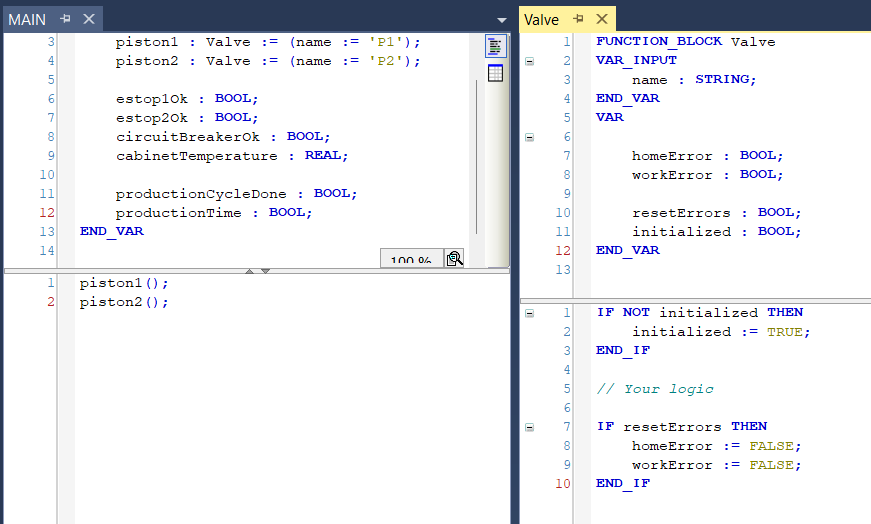Switch to textual declaration view icon
The height and width of the screenshot is (524, 871).
495,47
